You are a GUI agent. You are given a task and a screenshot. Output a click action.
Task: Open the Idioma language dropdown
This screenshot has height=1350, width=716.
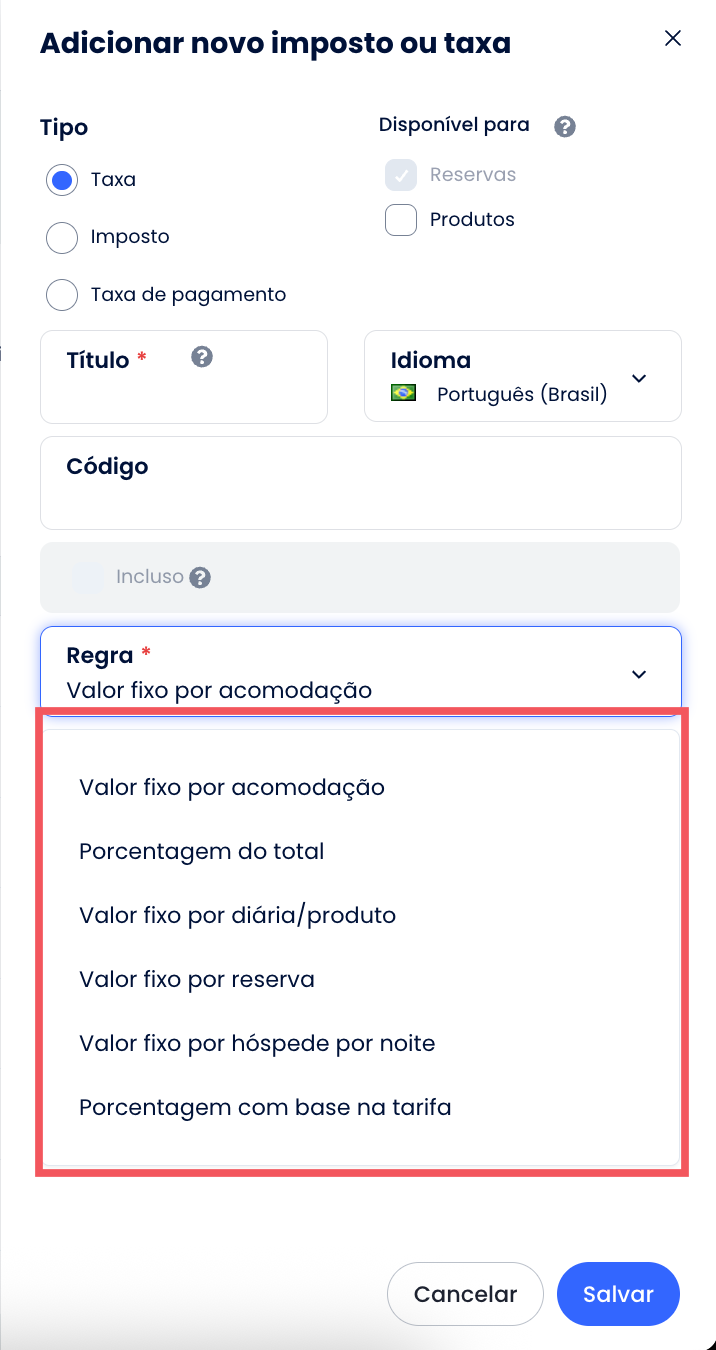[639, 378]
